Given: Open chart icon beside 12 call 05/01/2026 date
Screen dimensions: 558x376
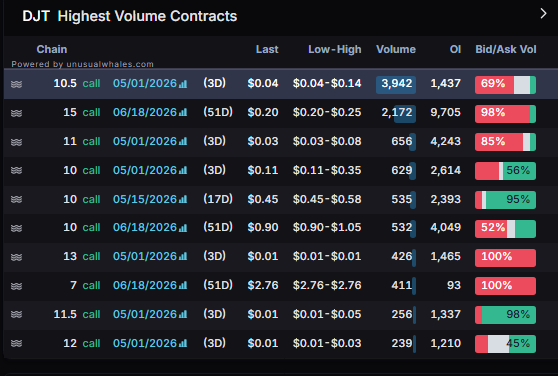Looking at the screenshot, I should 183,344.
